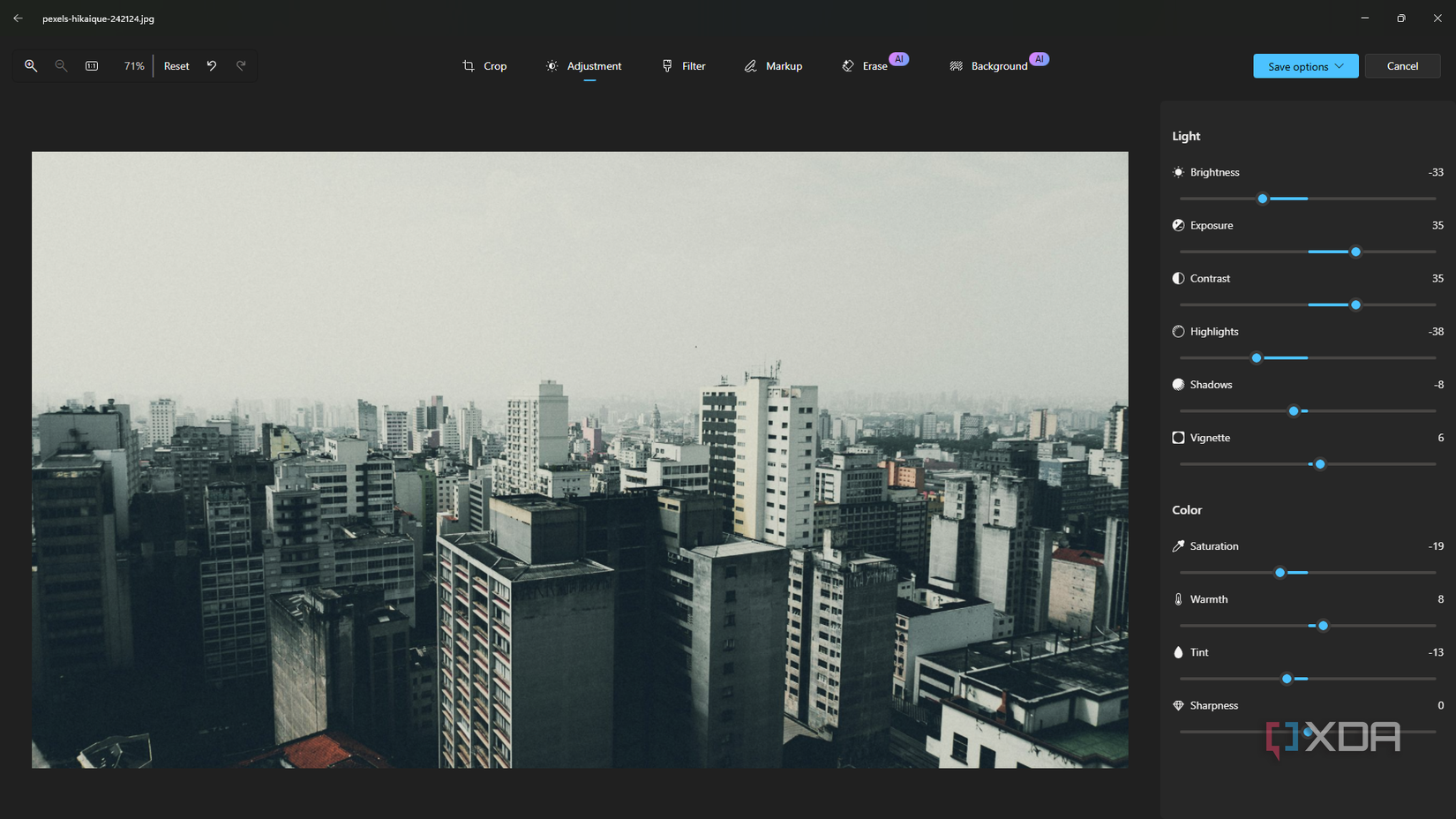Activate the AI Erase tool
The height and width of the screenshot is (819, 1456).
[x=866, y=65]
